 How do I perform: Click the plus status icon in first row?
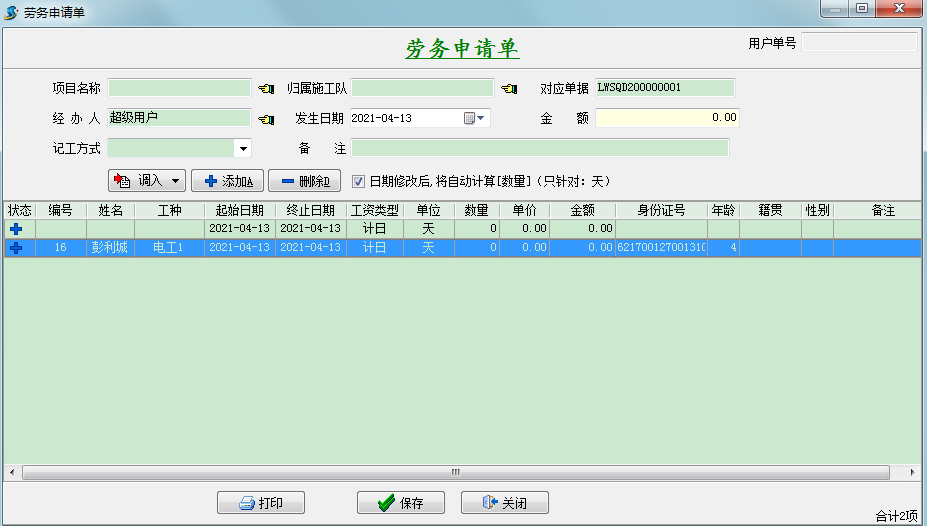click(16, 229)
